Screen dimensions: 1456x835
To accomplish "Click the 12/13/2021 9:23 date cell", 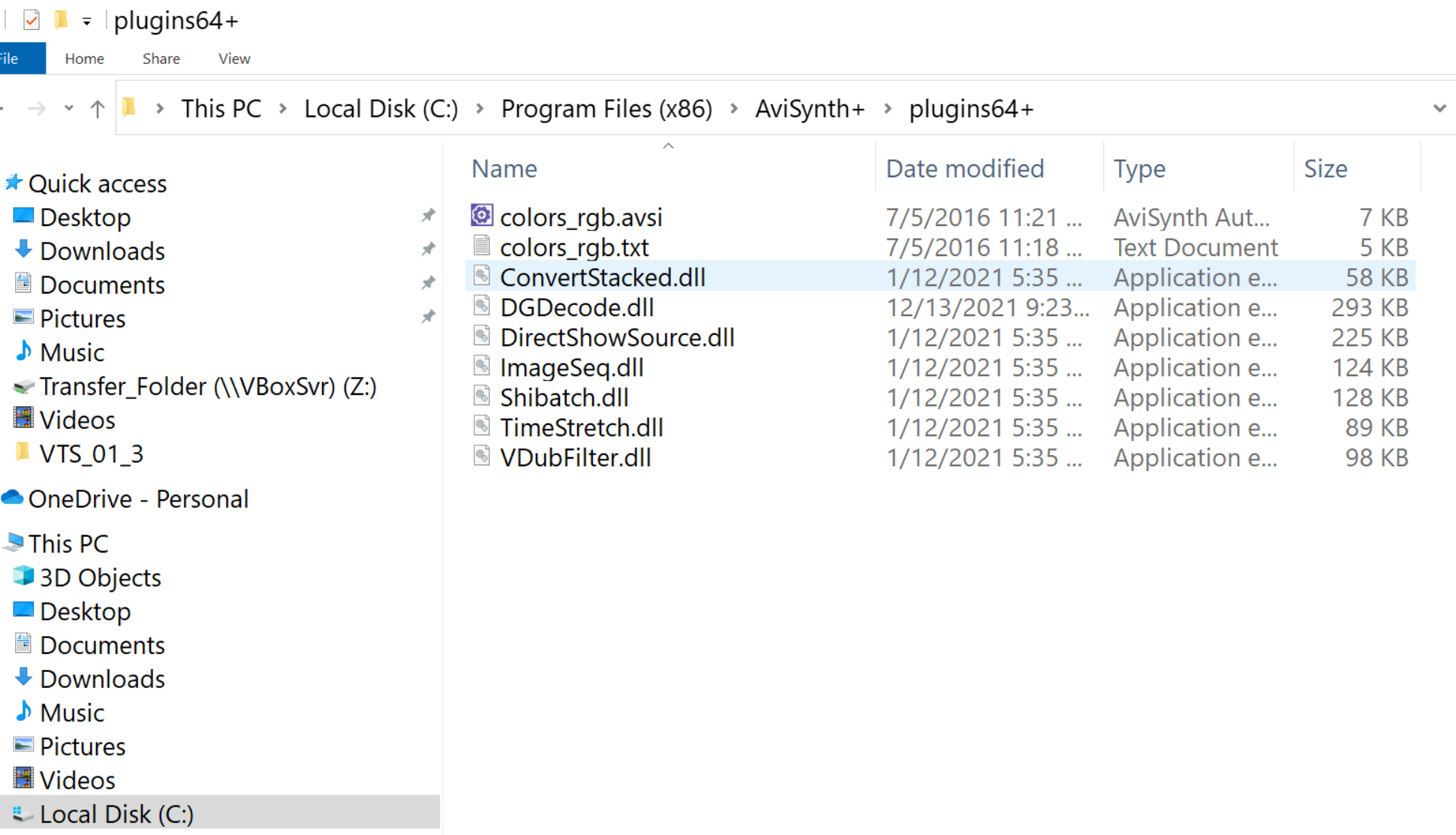I will (988, 307).
